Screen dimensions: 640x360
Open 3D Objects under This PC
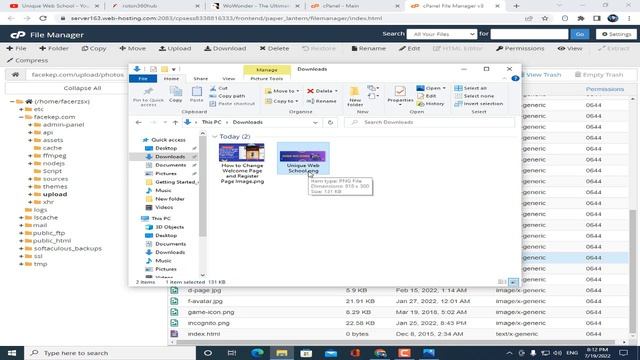169,227
